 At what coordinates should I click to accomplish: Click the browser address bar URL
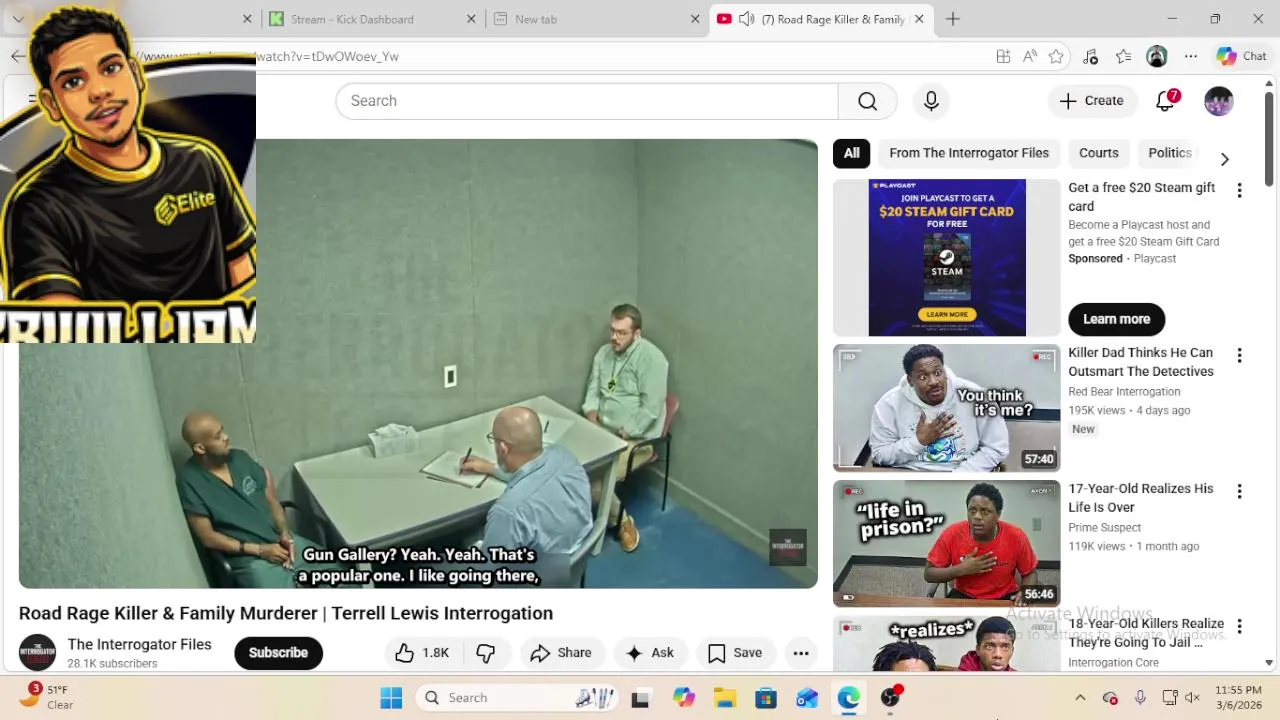click(x=327, y=57)
